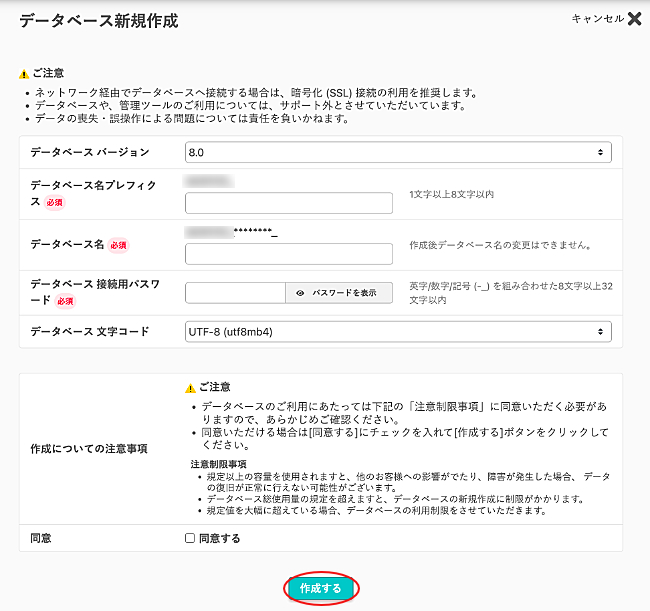Open the データベース 文字コード dropdown showing UTF-8

tap(397, 331)
